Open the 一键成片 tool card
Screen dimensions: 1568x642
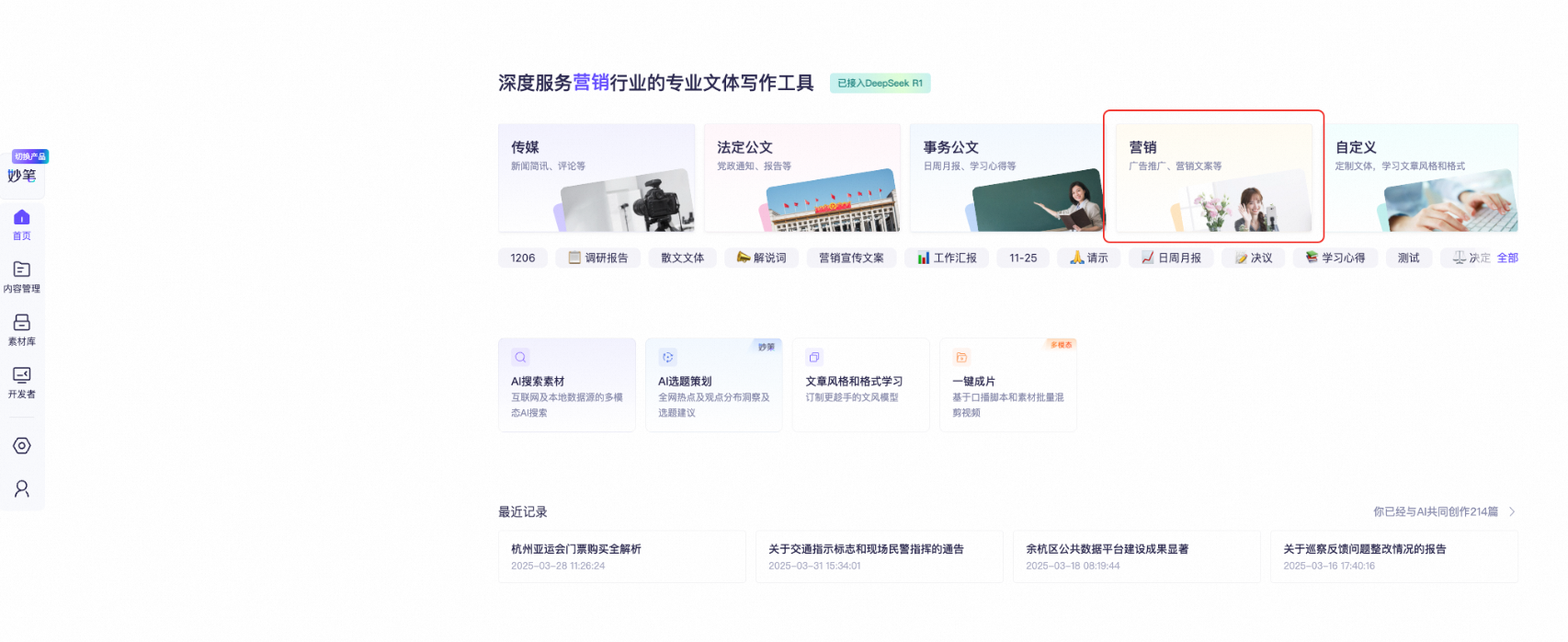coord(1008,384)
